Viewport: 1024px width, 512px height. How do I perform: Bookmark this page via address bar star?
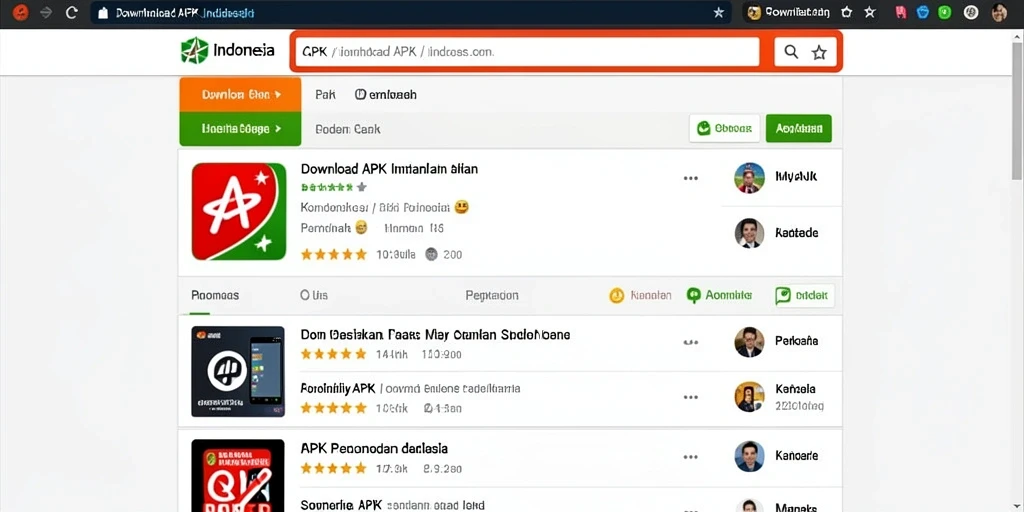coord(718,12)
